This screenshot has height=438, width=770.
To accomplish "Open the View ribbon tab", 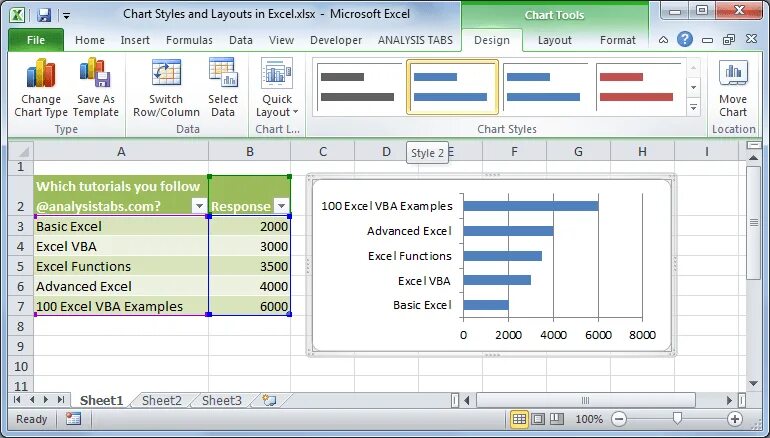I will click(x=281, y=40).
